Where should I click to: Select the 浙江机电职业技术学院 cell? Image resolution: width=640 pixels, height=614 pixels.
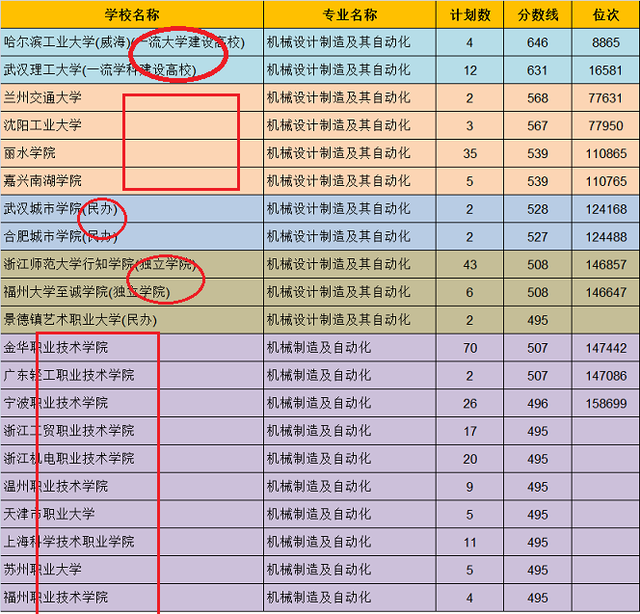click(x=132, y=459)
